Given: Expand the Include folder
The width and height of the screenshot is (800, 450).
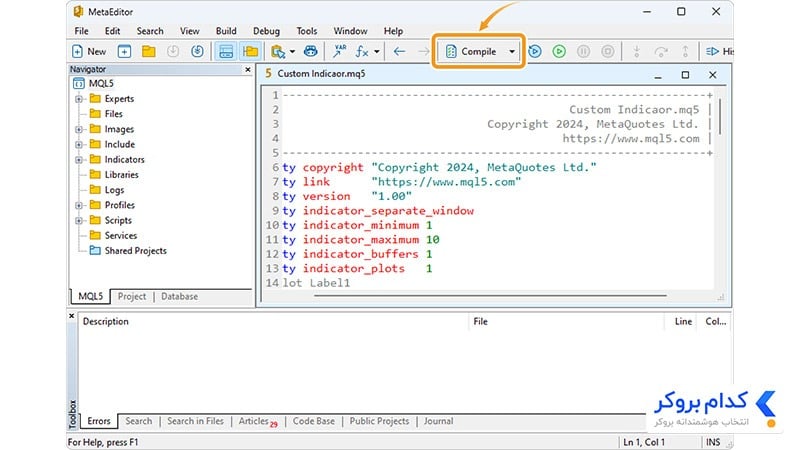Looking at the screenshot, I should click(x=79, y=144).
